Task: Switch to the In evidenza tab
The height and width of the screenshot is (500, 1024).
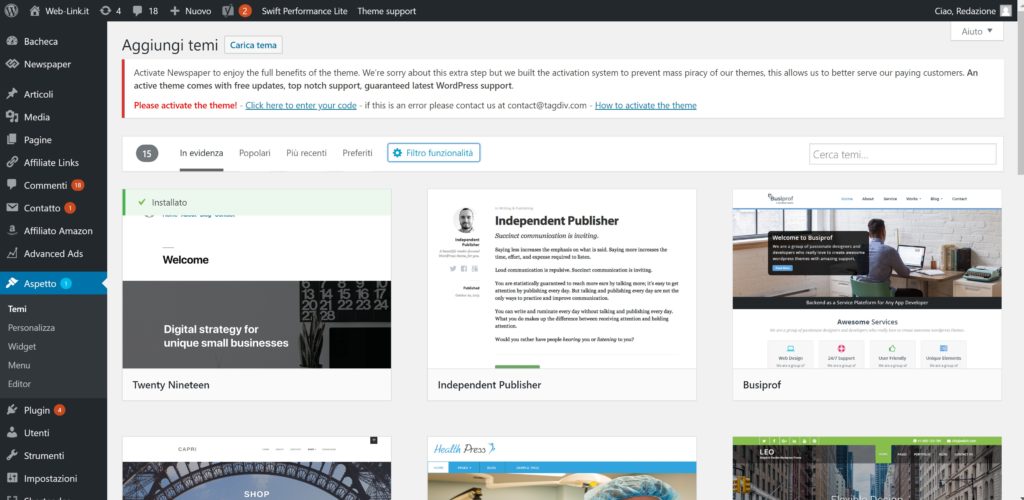Action: (x=201, y=153)
